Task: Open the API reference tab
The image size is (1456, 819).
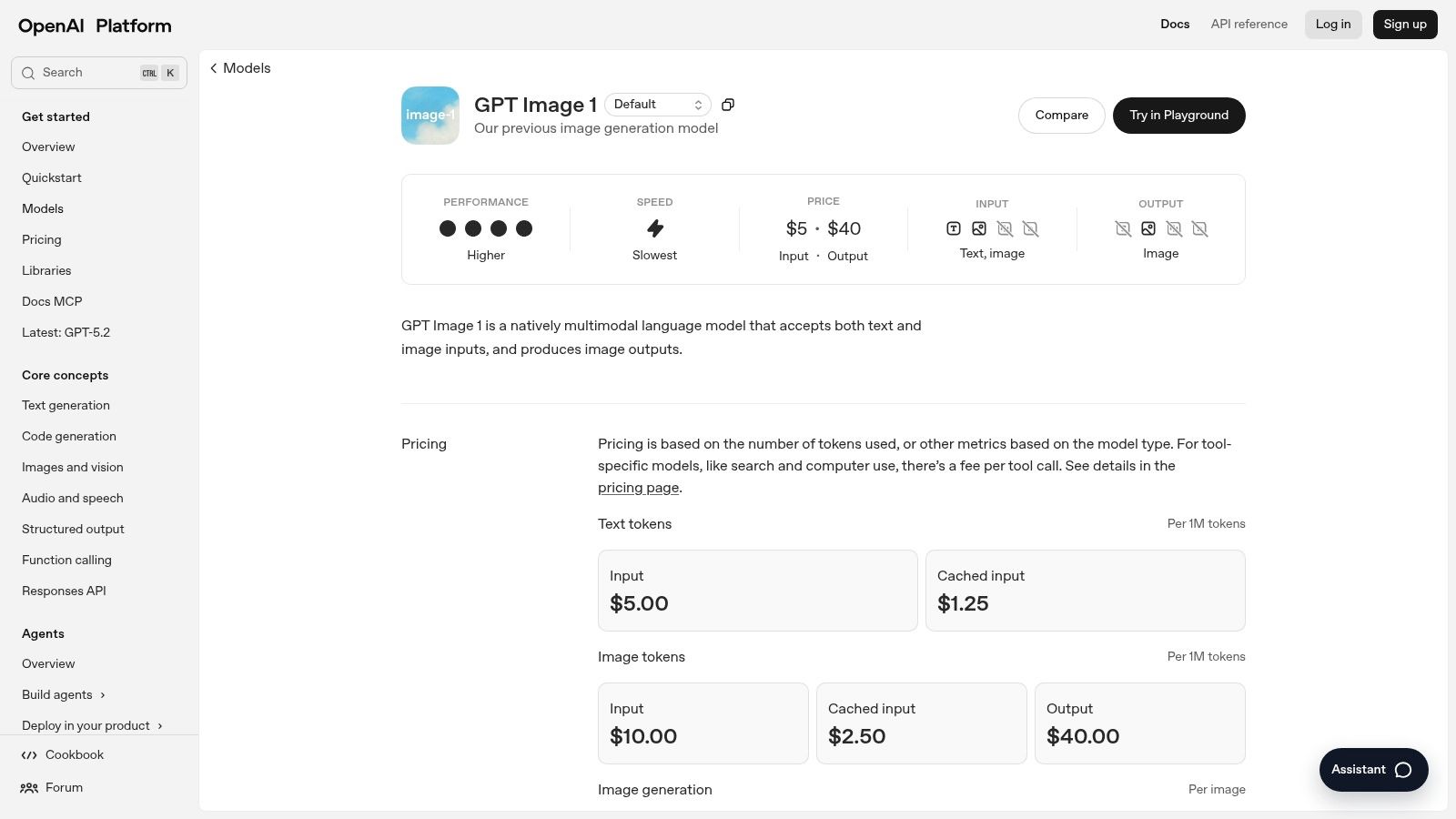Action: point(1249,25)
